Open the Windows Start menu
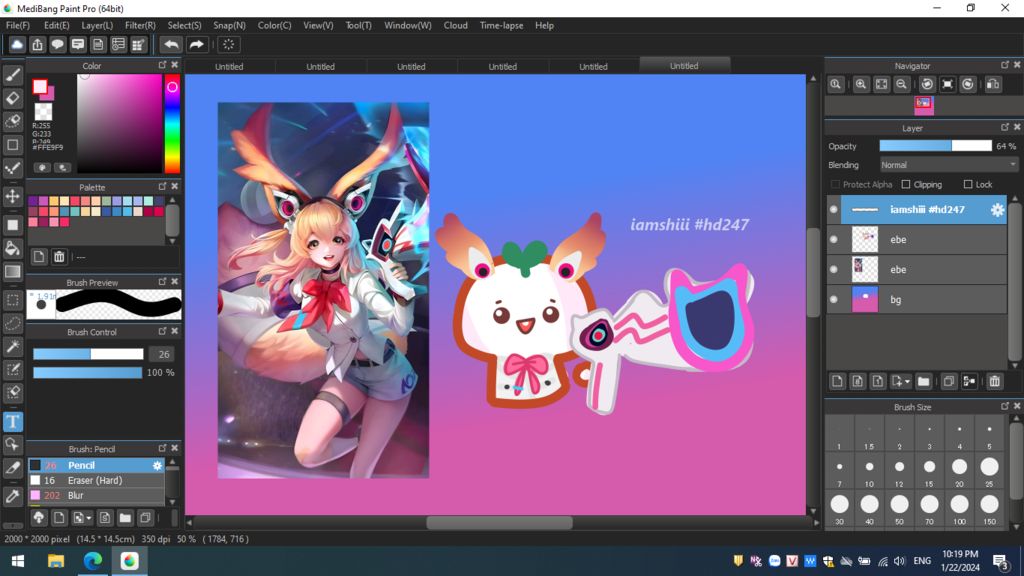Image resolution: width=1024 pixels, height=576 pixels. (18, 561)
